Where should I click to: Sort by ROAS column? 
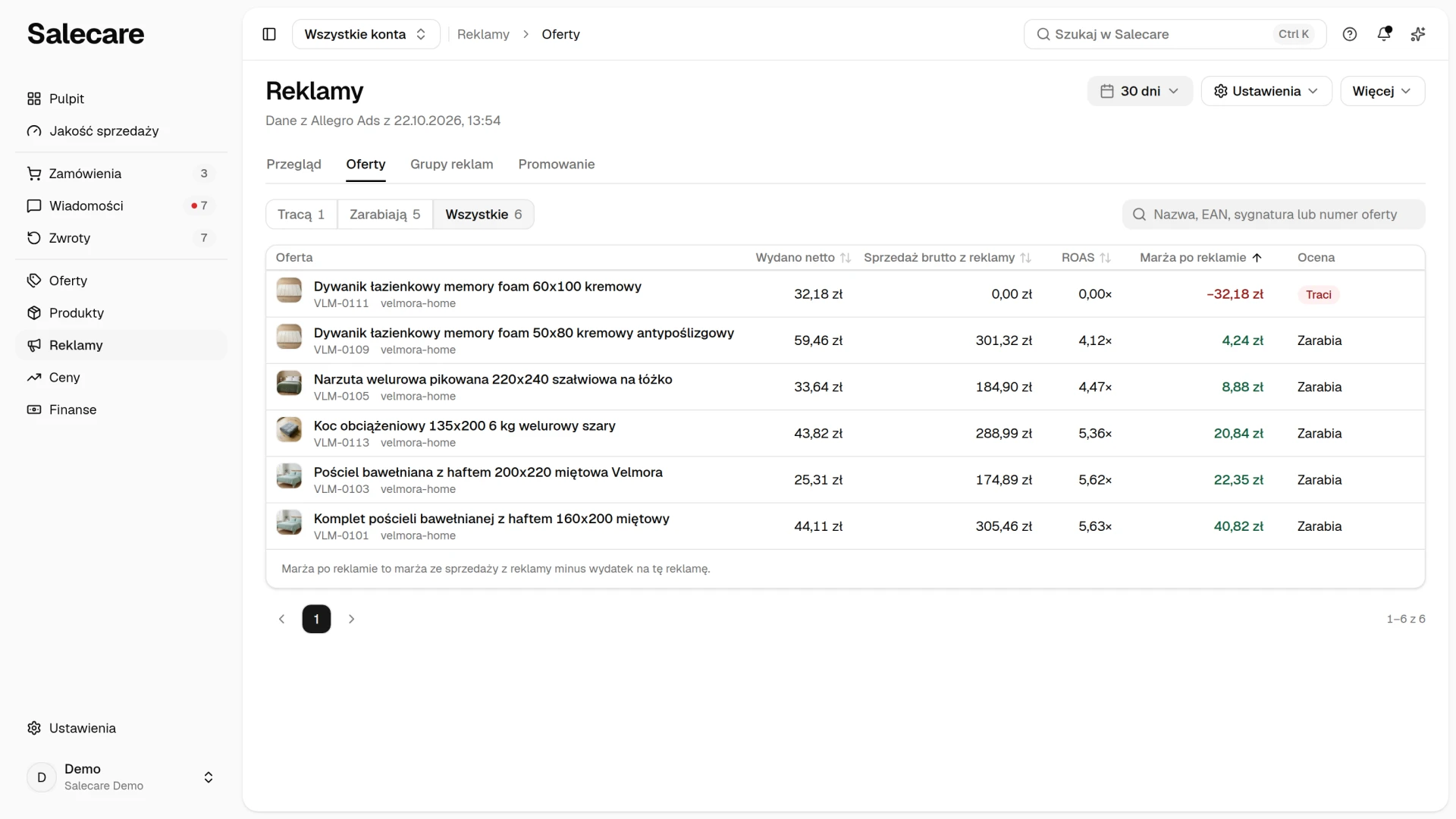[1086, 258]
